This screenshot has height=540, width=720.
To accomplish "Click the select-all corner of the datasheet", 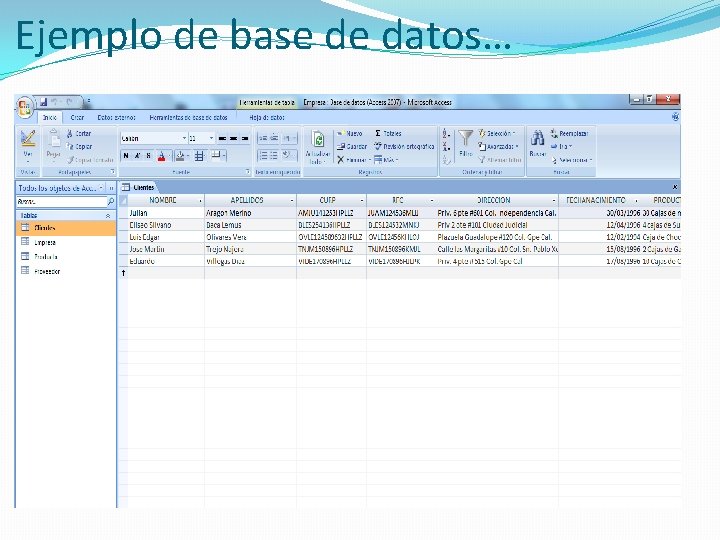I will coord(123,200).
